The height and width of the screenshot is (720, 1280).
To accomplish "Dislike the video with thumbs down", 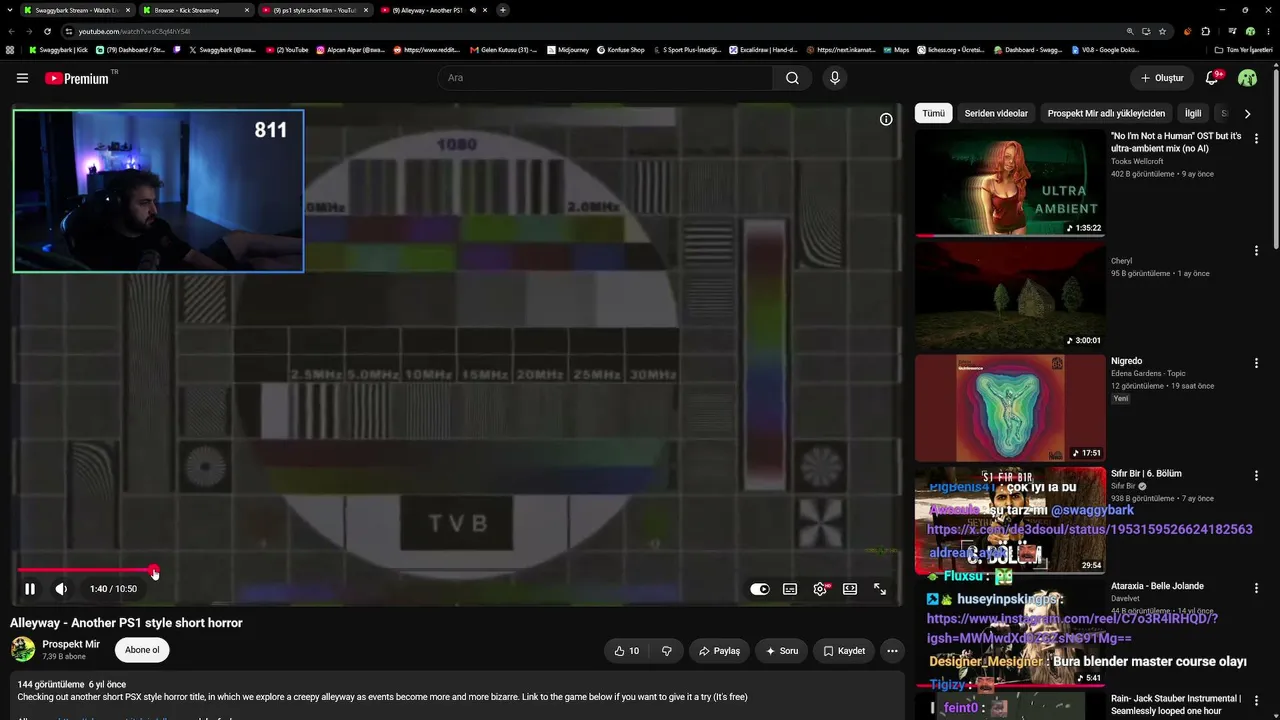I will tap(666, 651).
